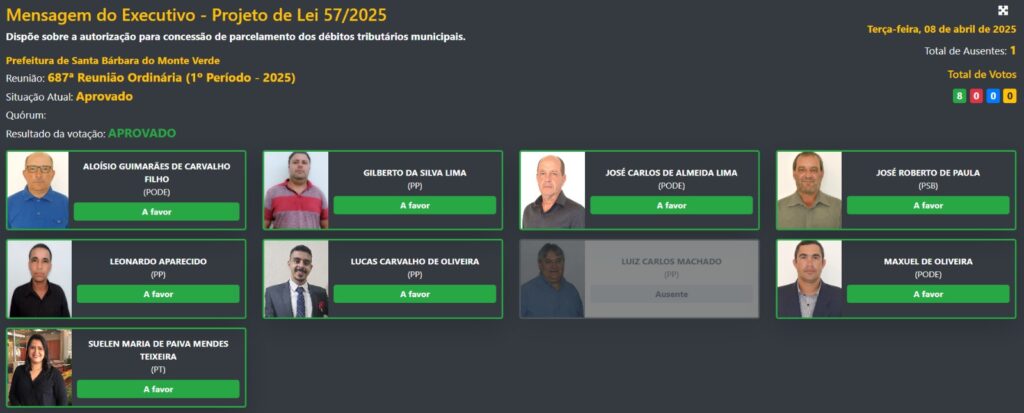The height and width of the screenshot is (413, 1024).
Task: Click the 'Ausente' status of Luiz Carlos Machado
Action: [x=671, y=294]
